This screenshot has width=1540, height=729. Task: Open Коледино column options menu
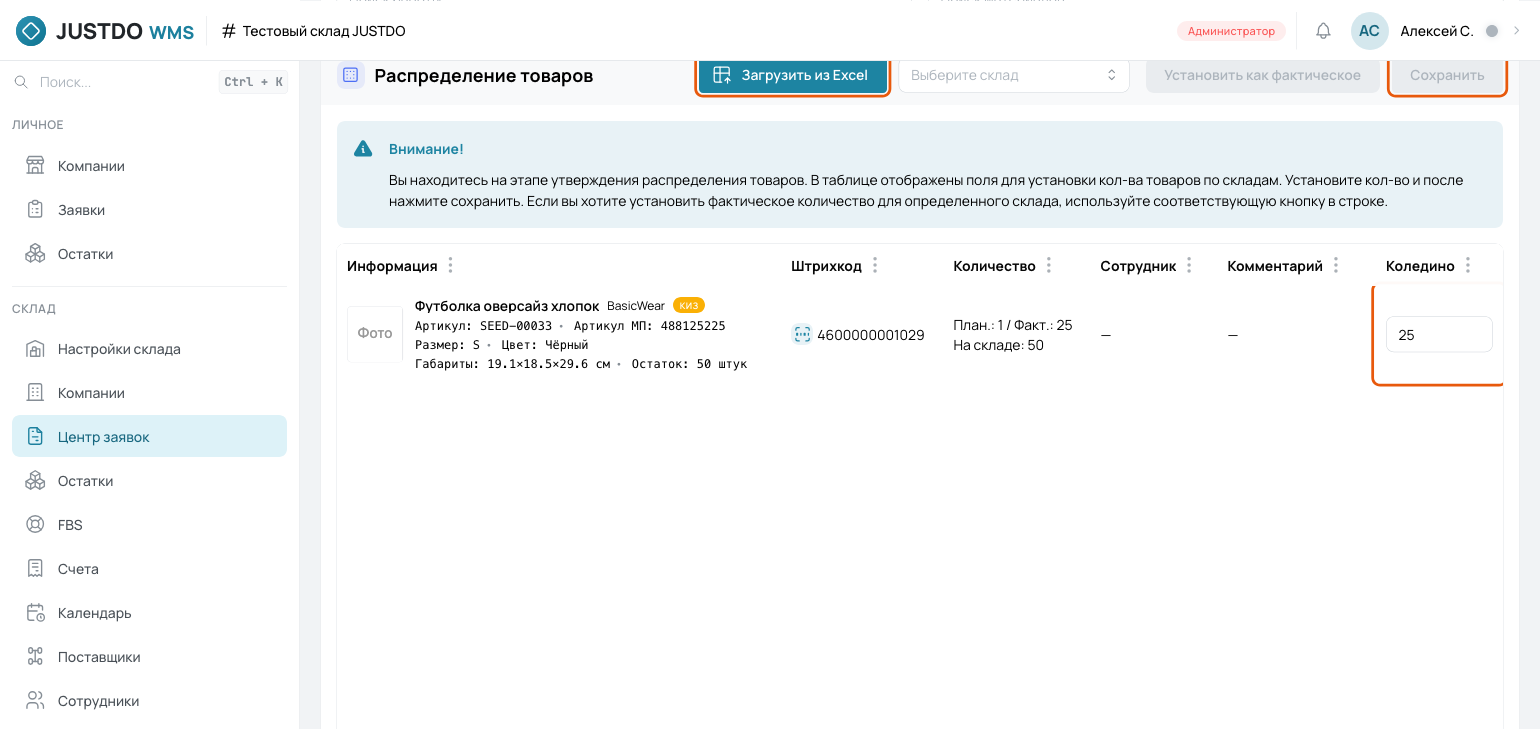[1468, 265]
